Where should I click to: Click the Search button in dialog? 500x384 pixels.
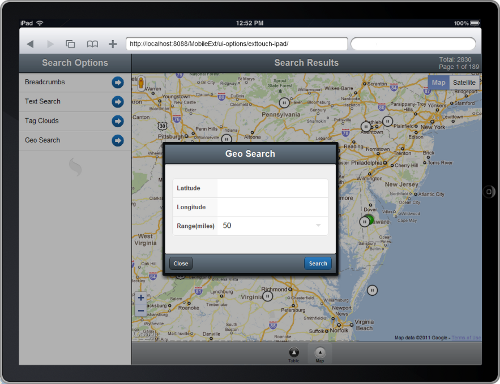(x=318, y=263)
